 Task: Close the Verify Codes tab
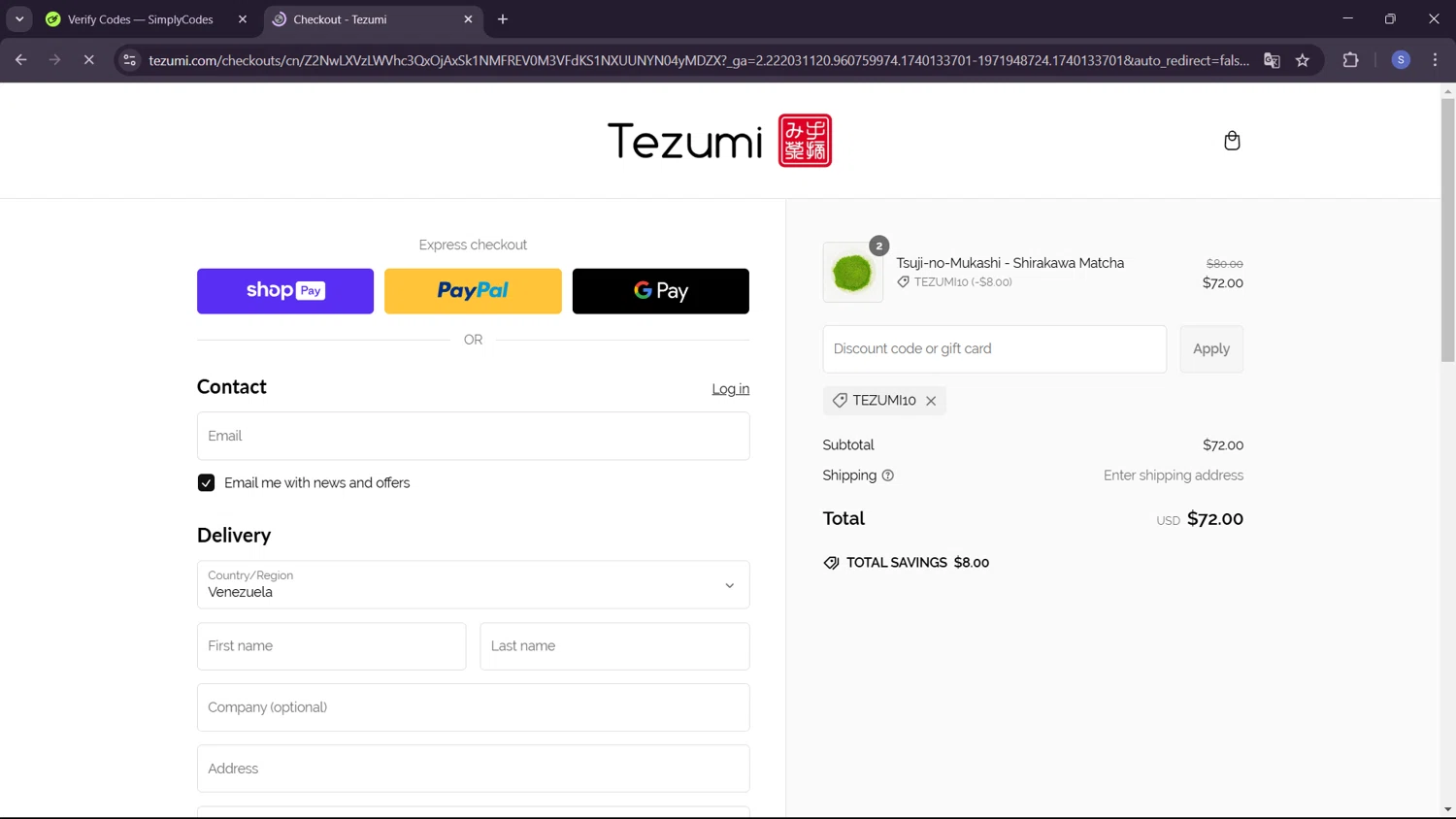[x=243, y=19]
